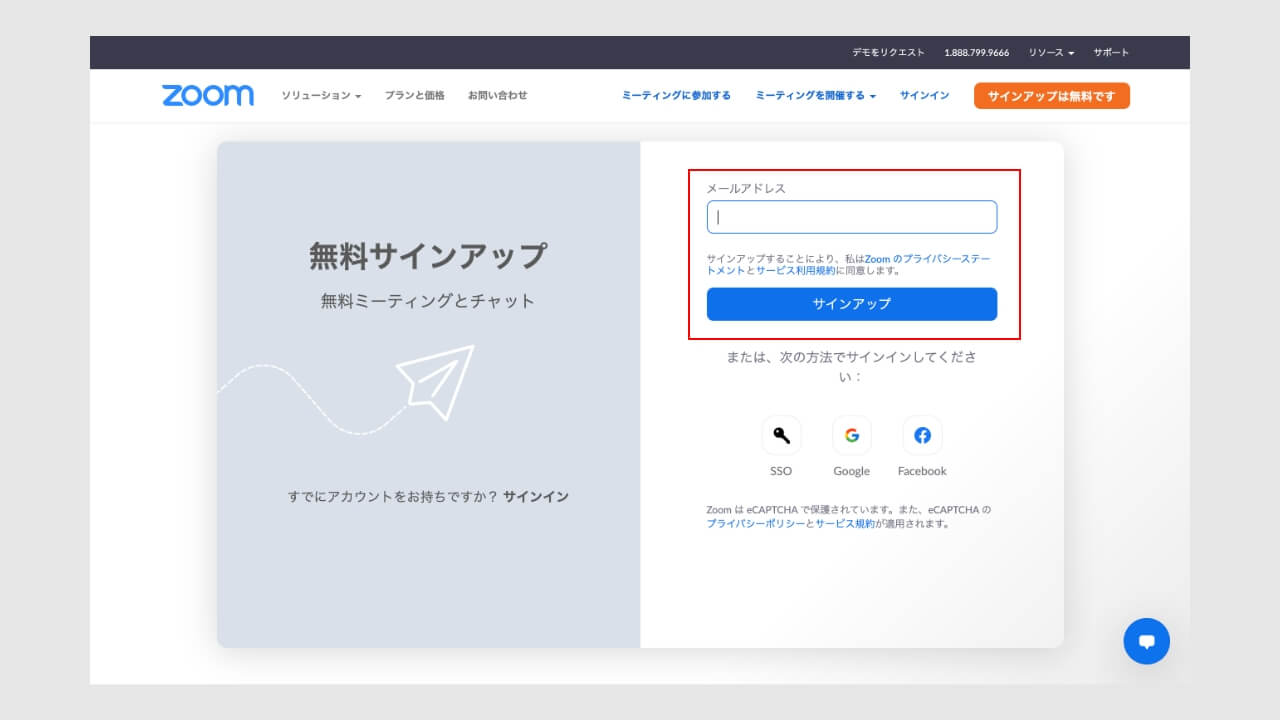Expand the ミーティングを開催する dropdown

tap(816, 96)
